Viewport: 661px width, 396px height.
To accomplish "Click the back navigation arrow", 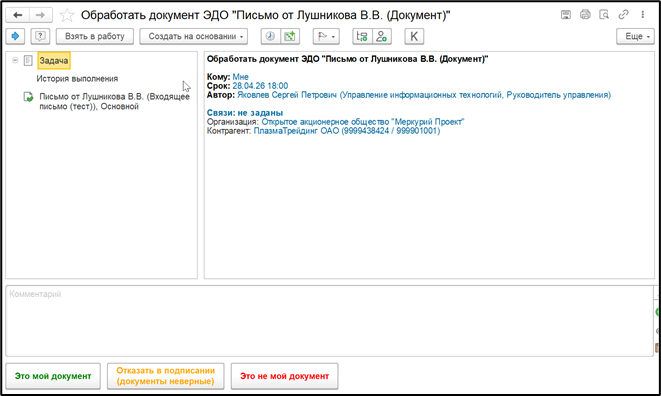I will click(x=18, y=16).
